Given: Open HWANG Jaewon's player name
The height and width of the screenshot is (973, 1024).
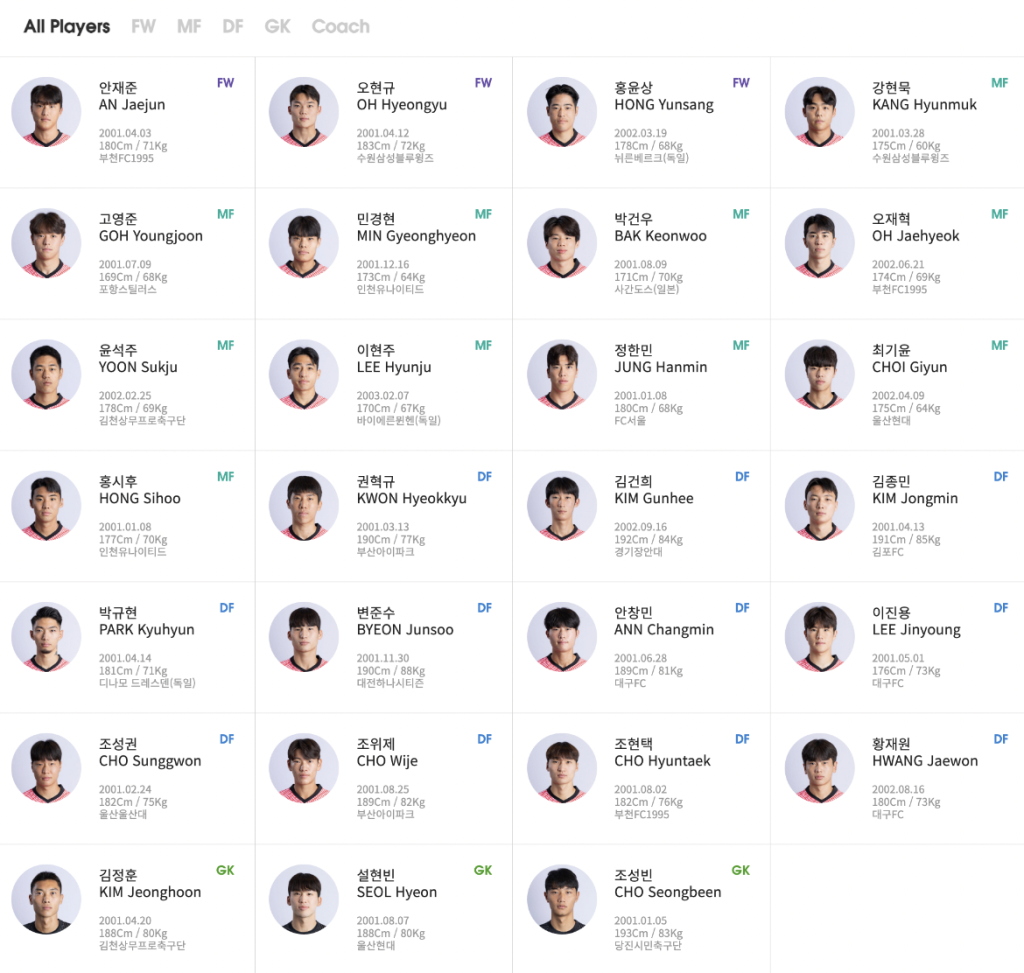Looking at the screenshot, I should (925, 761).
